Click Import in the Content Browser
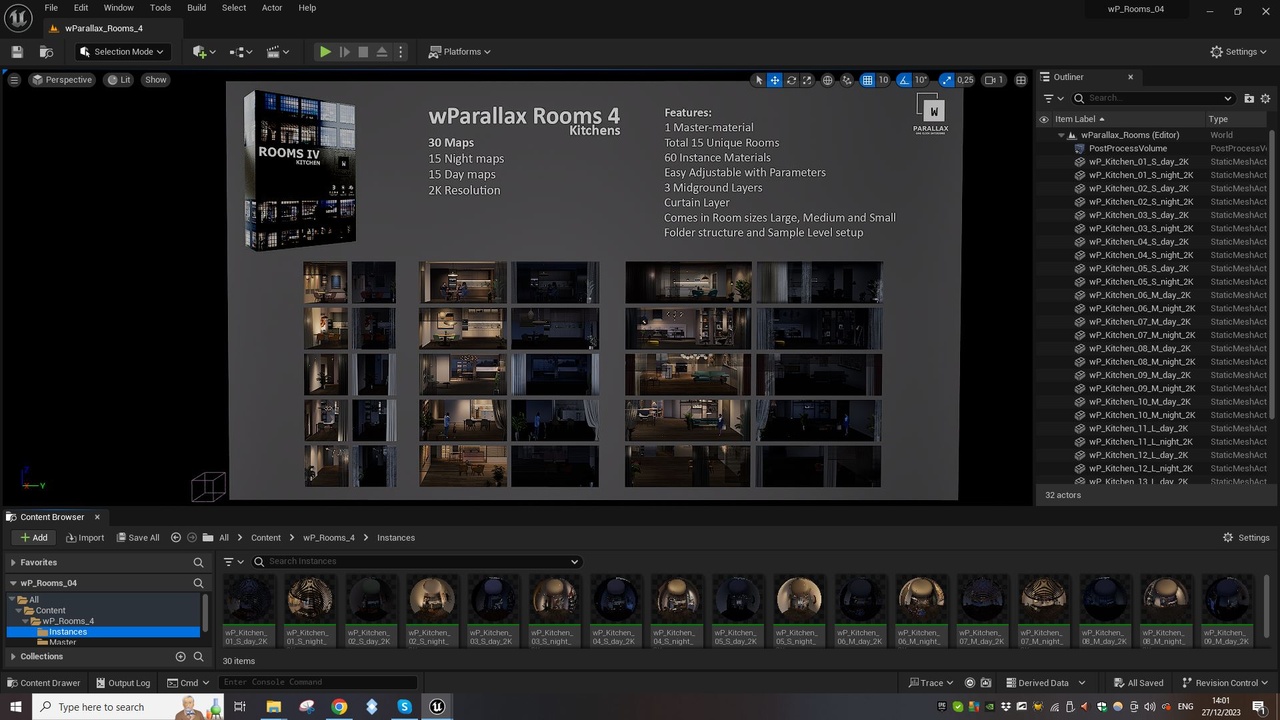 tap(85, 538)
